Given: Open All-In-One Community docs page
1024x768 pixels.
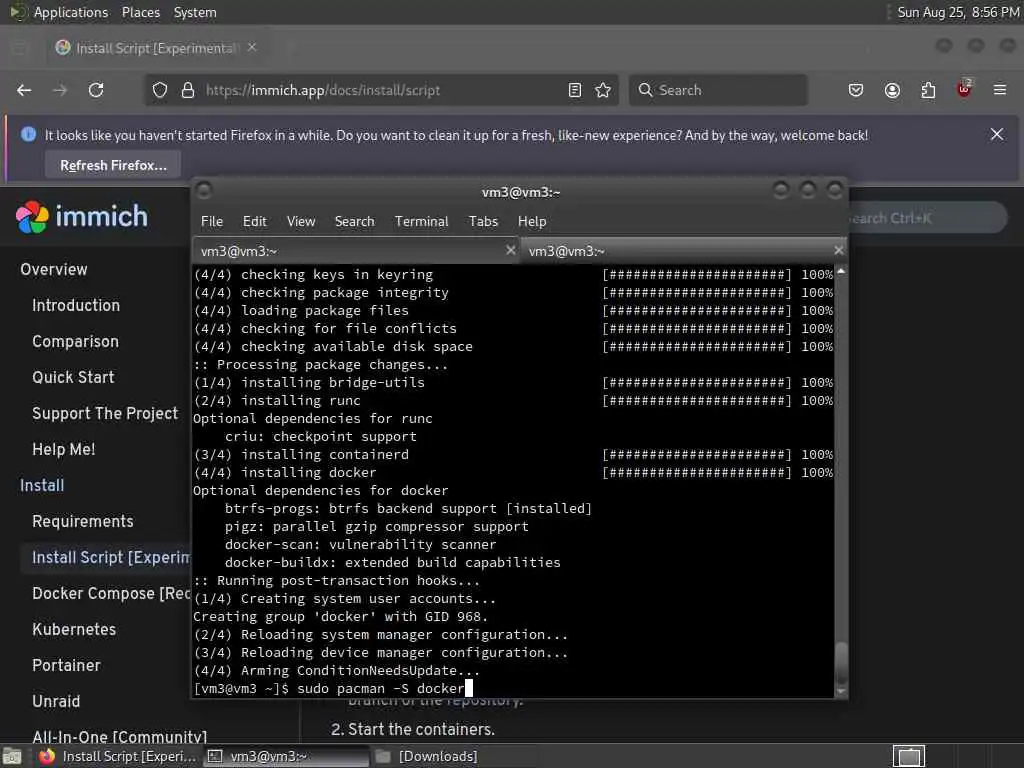Looking at the screenshot, I should [x=119, y=737].
